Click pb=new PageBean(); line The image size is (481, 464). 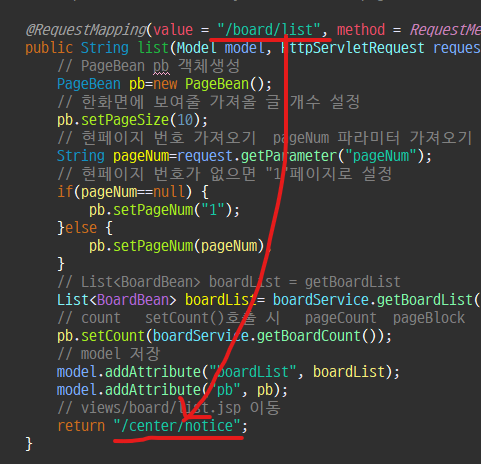[164, 84]
